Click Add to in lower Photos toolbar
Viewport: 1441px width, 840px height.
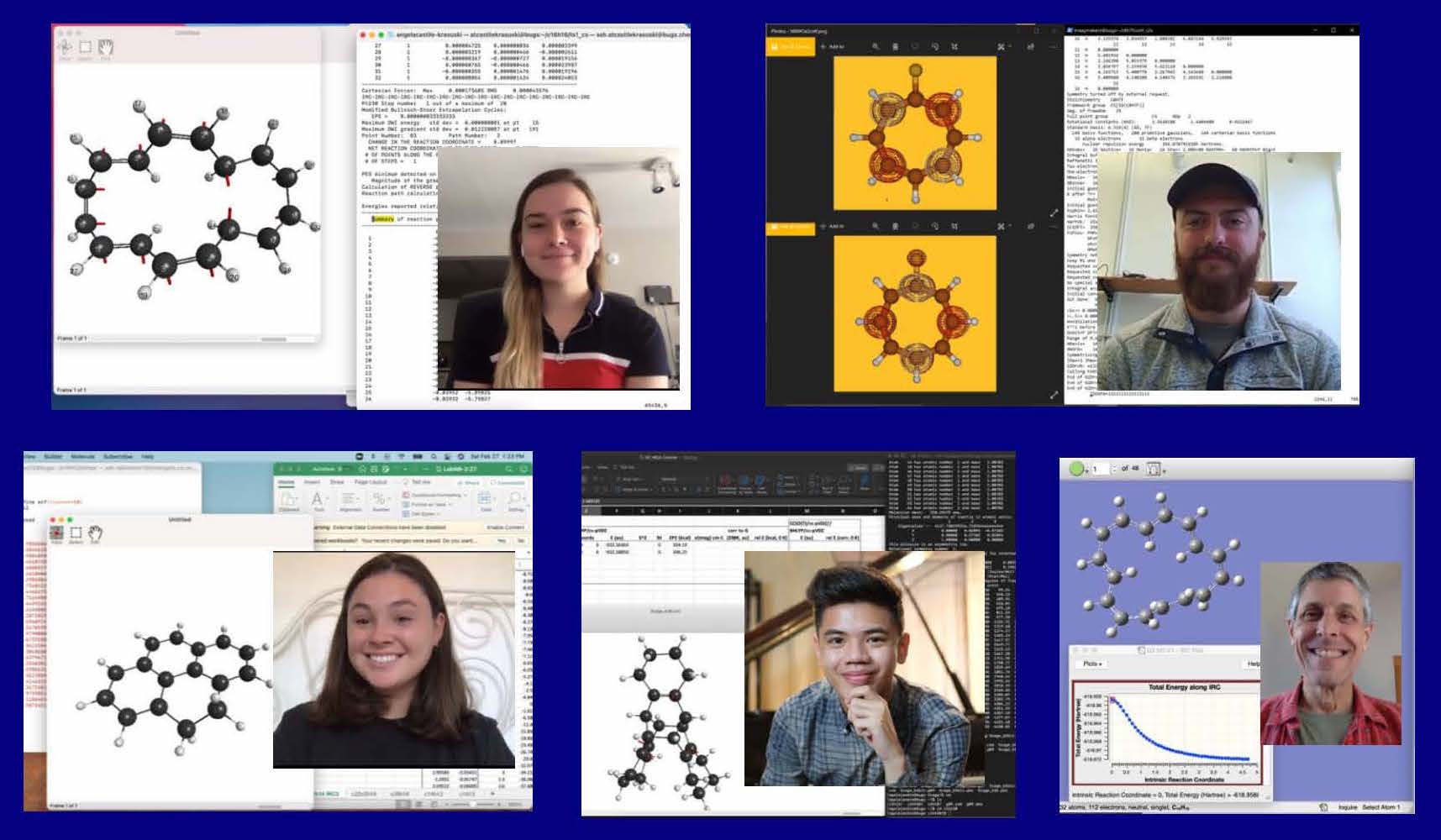click(x=834, y=226)
